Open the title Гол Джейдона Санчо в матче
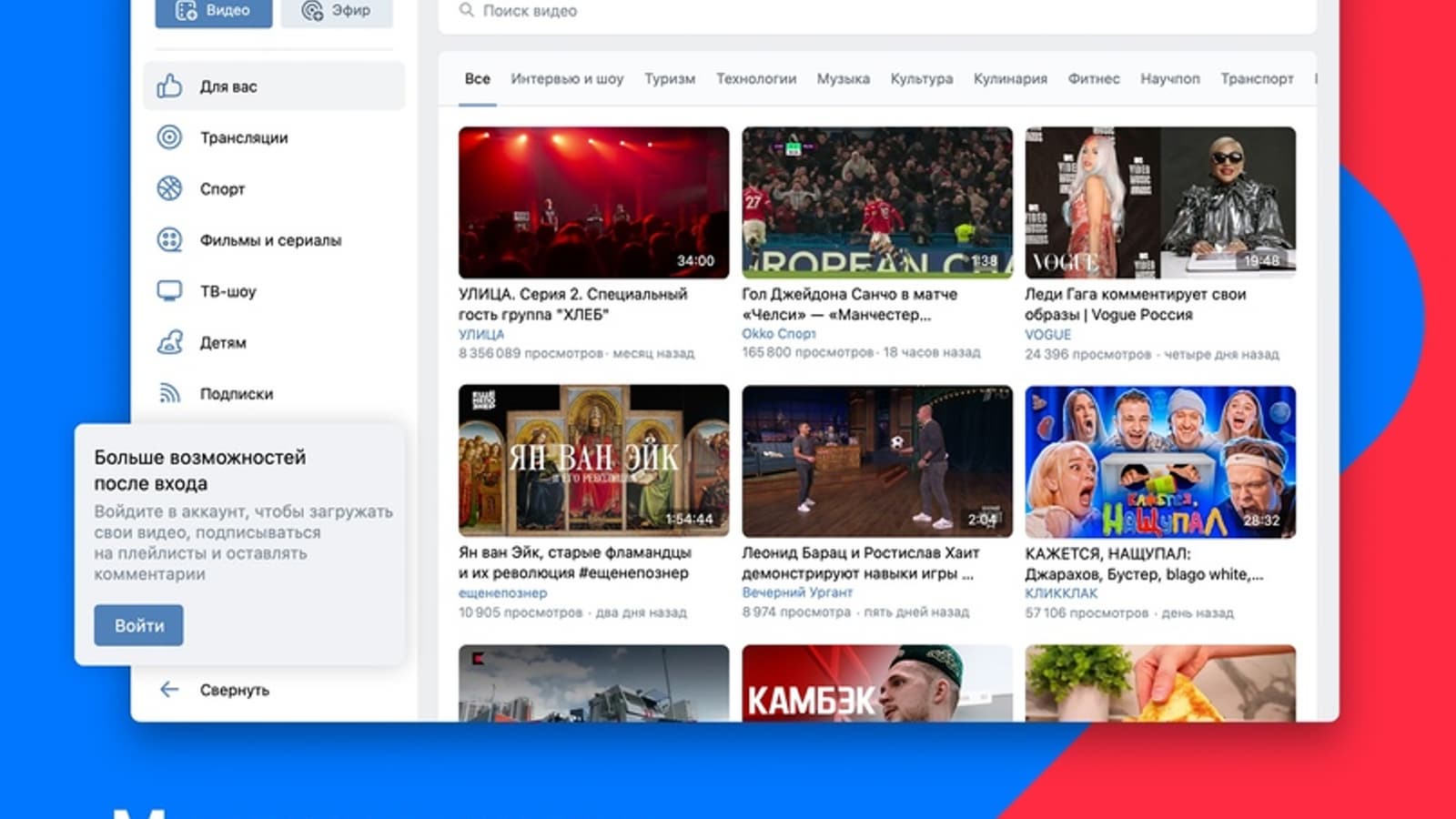This screenshot has width=1456, height=819. [x=850, y=304]
